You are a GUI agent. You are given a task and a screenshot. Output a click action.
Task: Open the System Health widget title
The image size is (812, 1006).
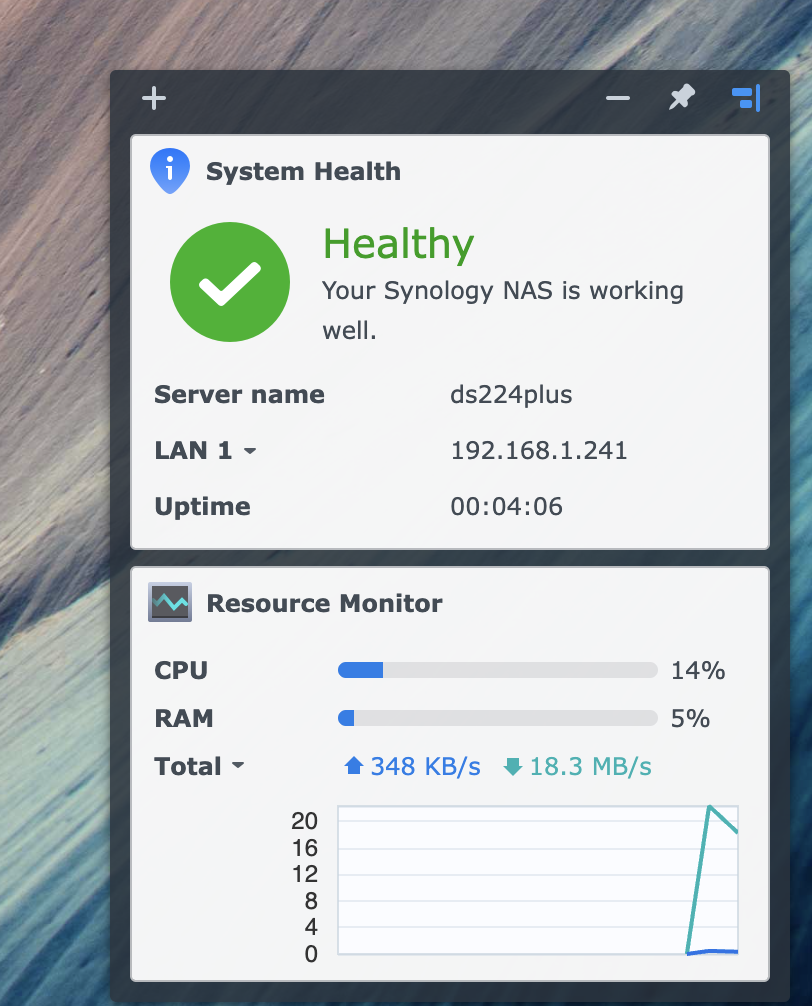point(303,171)
